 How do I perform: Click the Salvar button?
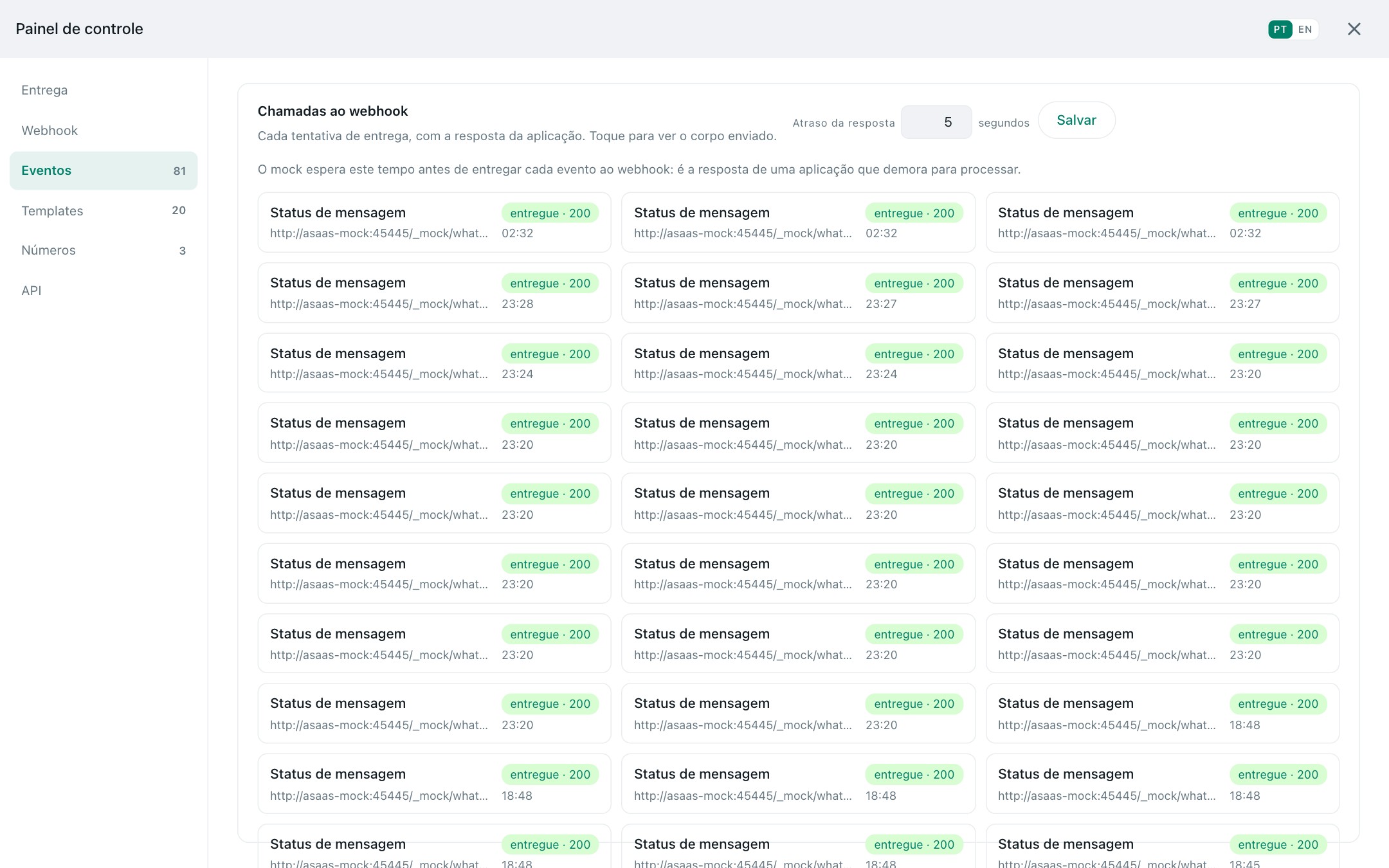pyautogui.click(x=1076, y=120)
